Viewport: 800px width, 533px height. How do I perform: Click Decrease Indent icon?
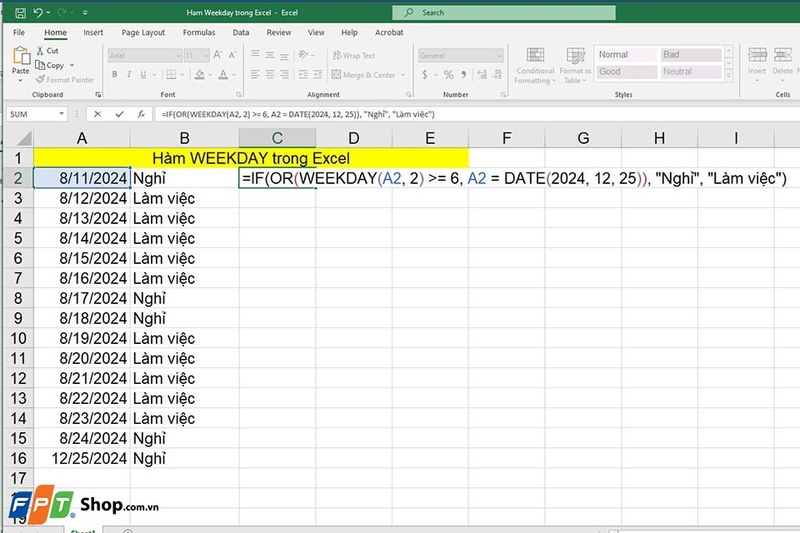pos(303,75)
